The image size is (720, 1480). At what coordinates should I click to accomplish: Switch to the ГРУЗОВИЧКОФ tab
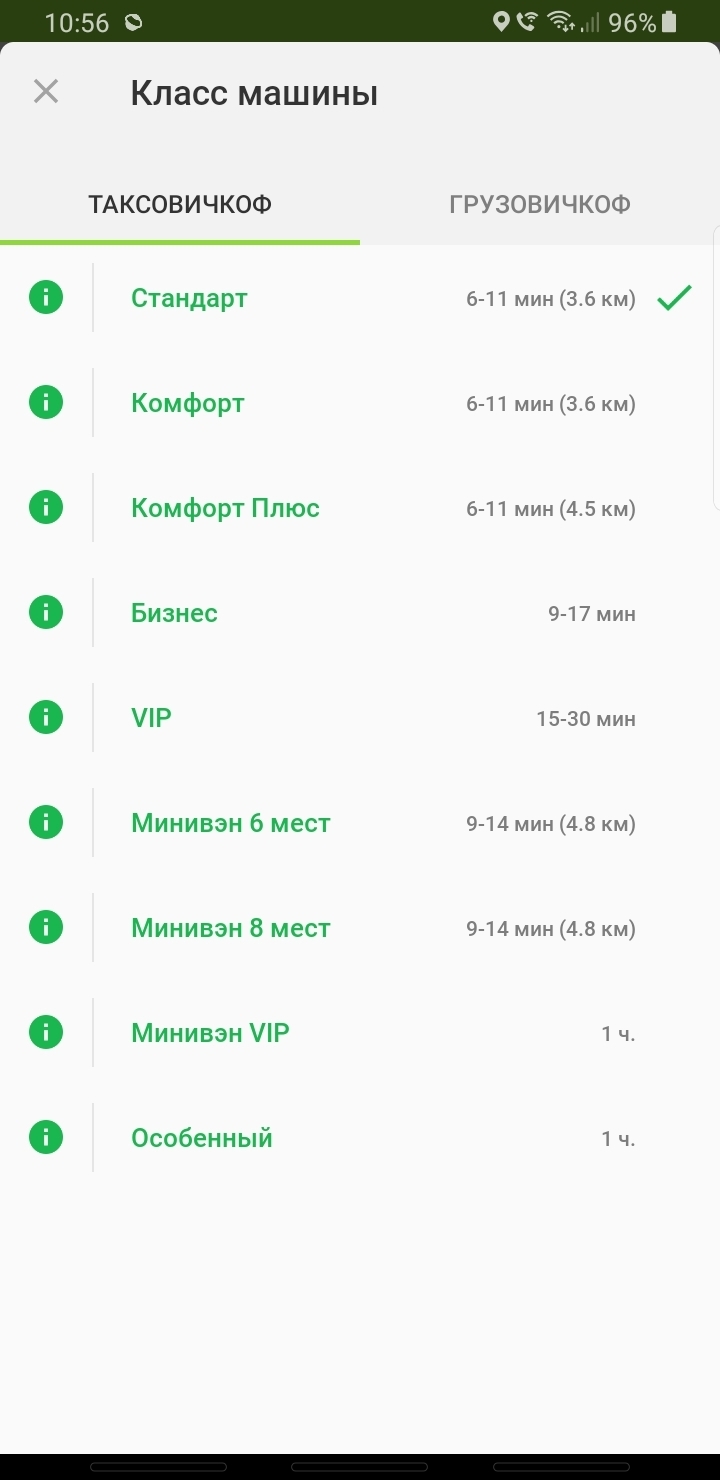[x=540, y=205]
